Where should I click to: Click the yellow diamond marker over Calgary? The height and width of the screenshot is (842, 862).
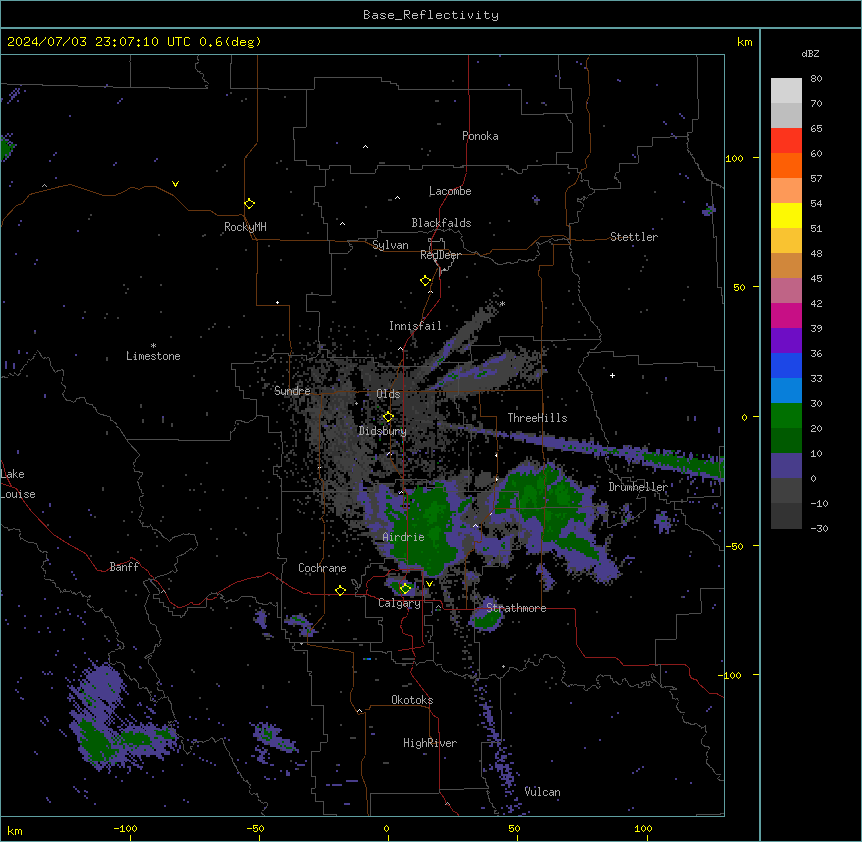(x=405, y=589)
